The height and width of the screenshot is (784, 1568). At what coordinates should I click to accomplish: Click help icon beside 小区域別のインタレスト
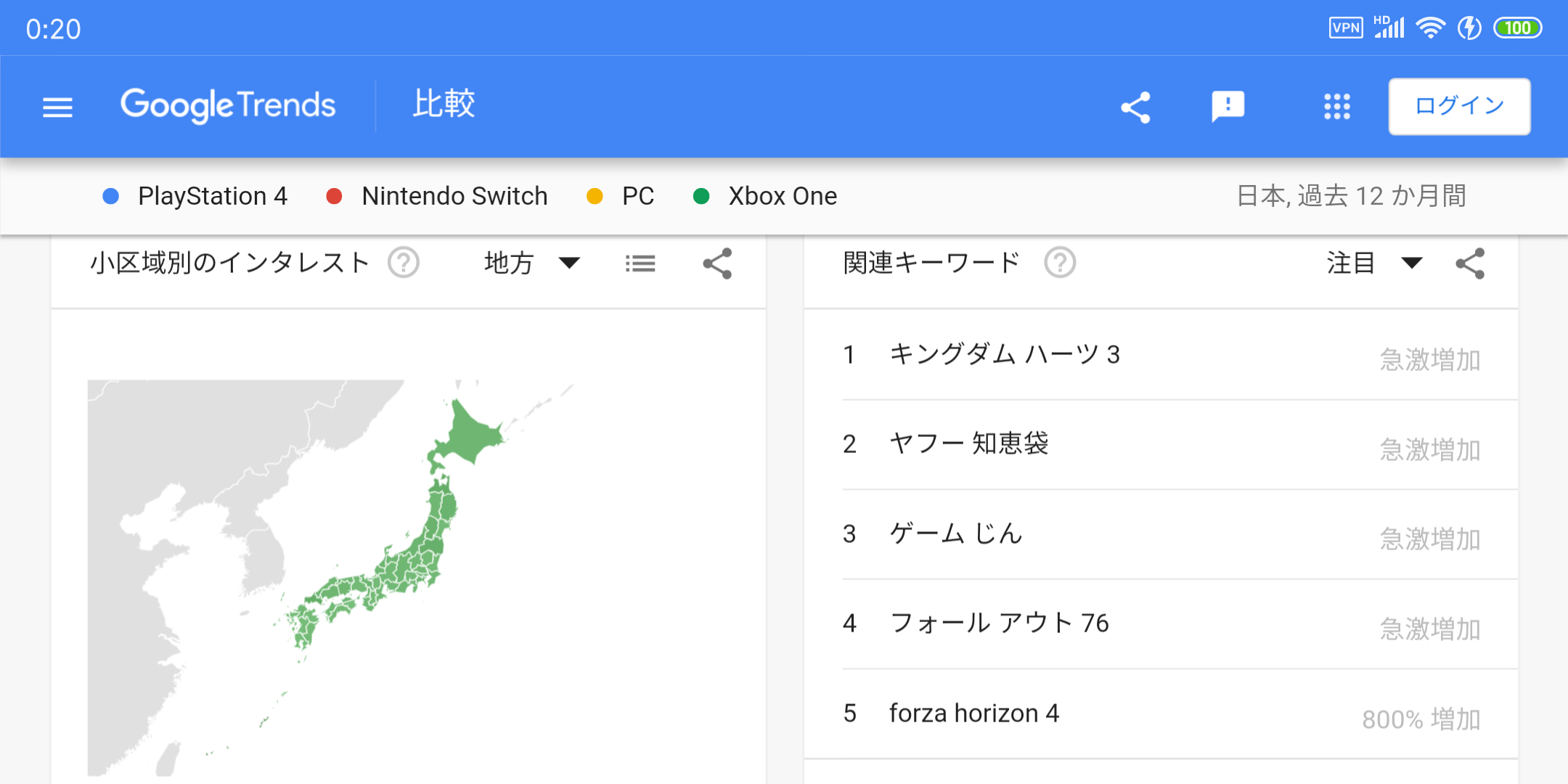click(x=404, y=263)
